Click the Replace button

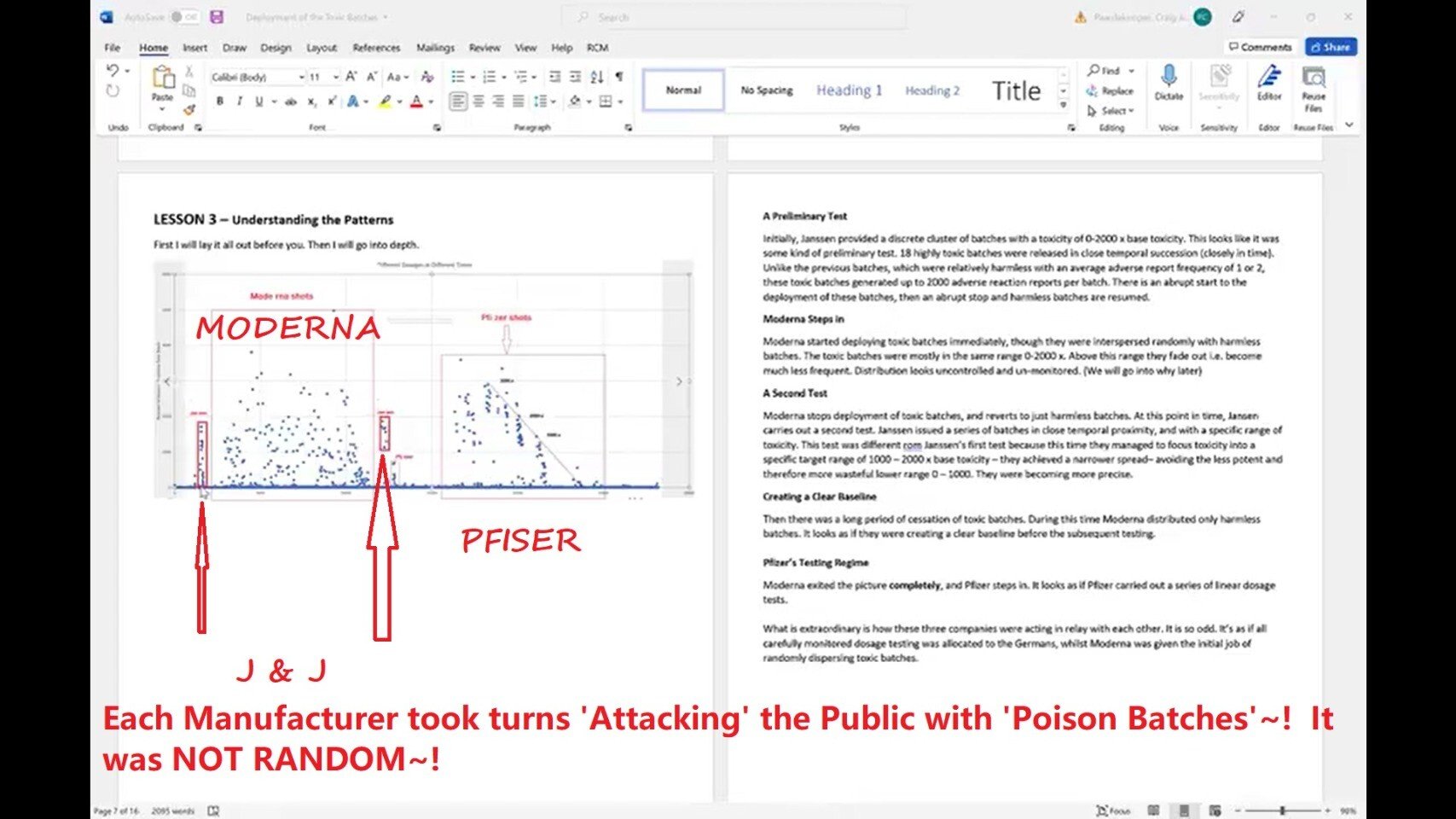point(1111,90)
